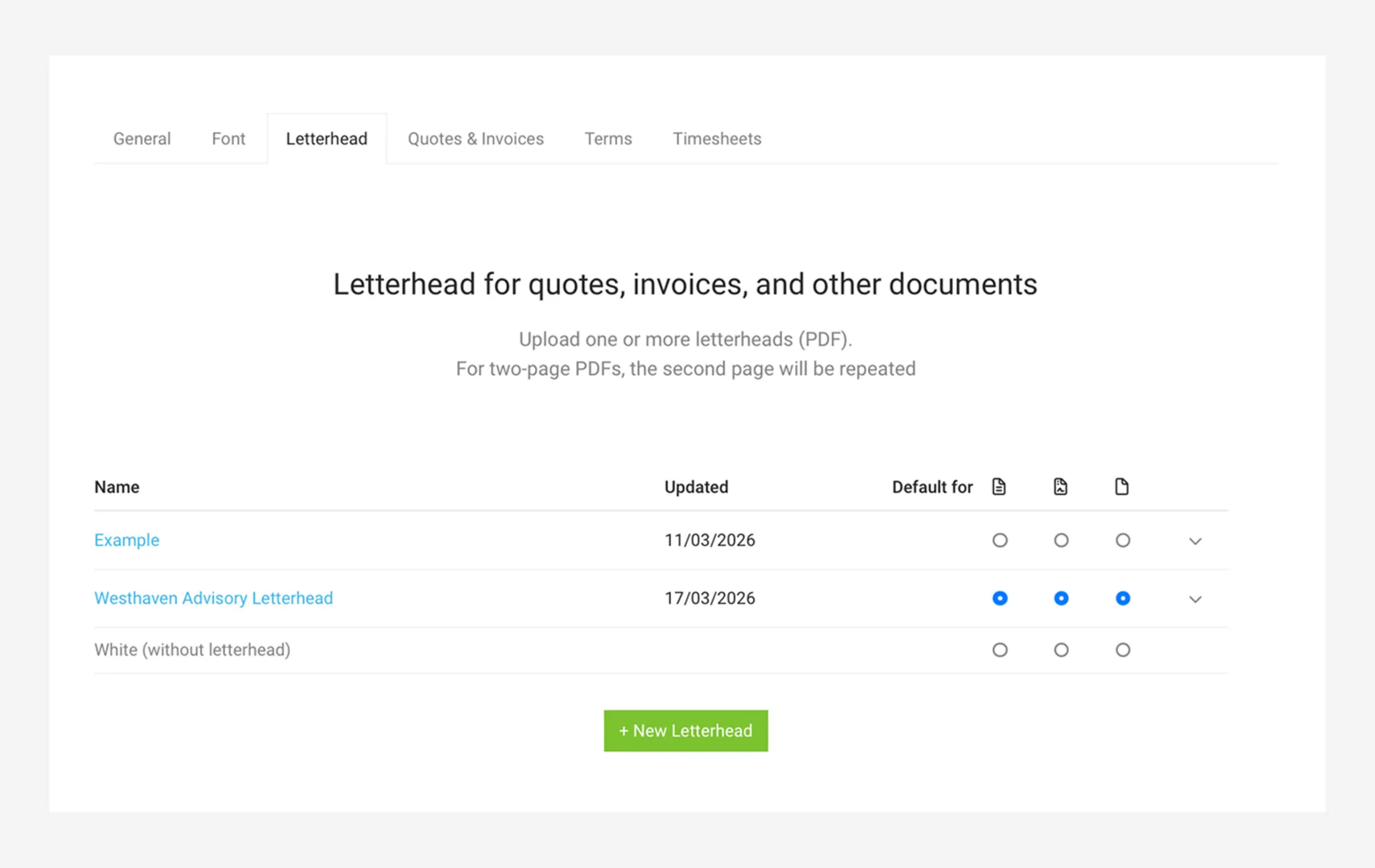Click the 'White (without letterhead)' row text

193,650
